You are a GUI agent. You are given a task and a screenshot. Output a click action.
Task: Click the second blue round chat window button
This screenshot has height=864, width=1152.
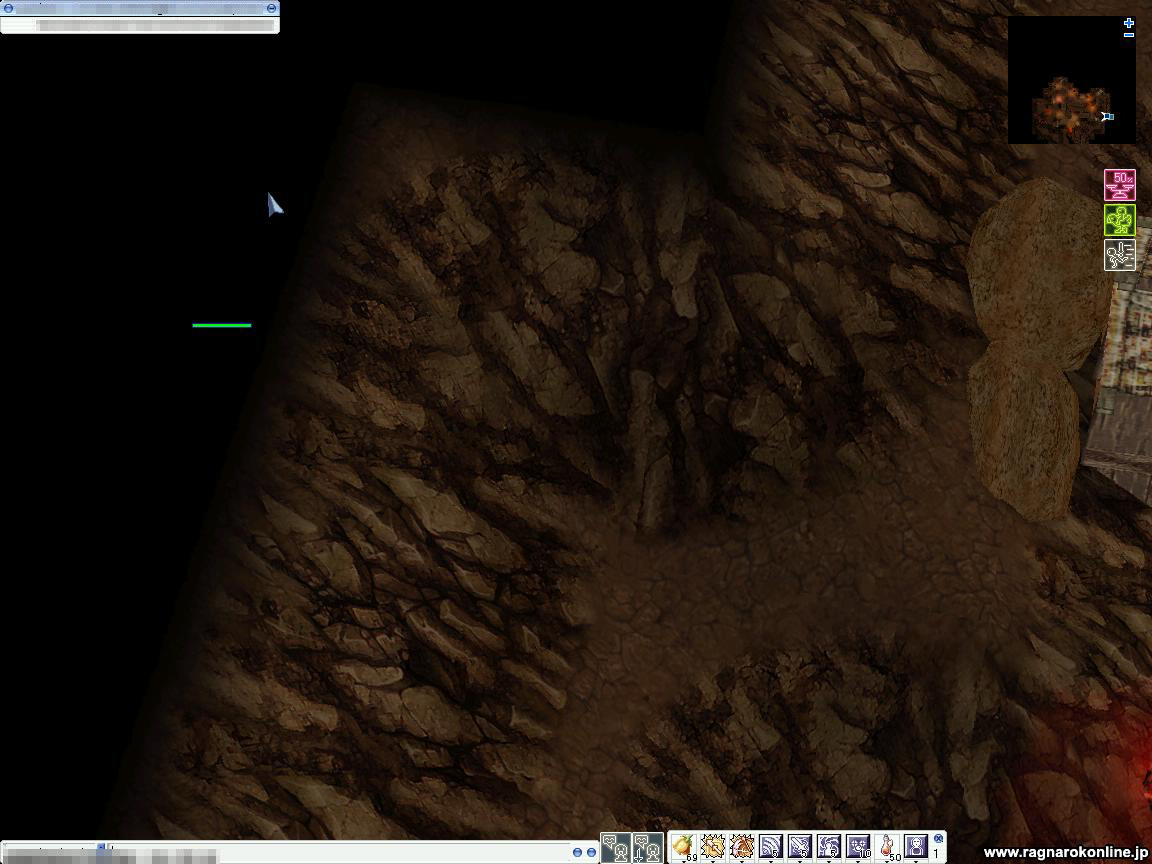pos(591,852)
